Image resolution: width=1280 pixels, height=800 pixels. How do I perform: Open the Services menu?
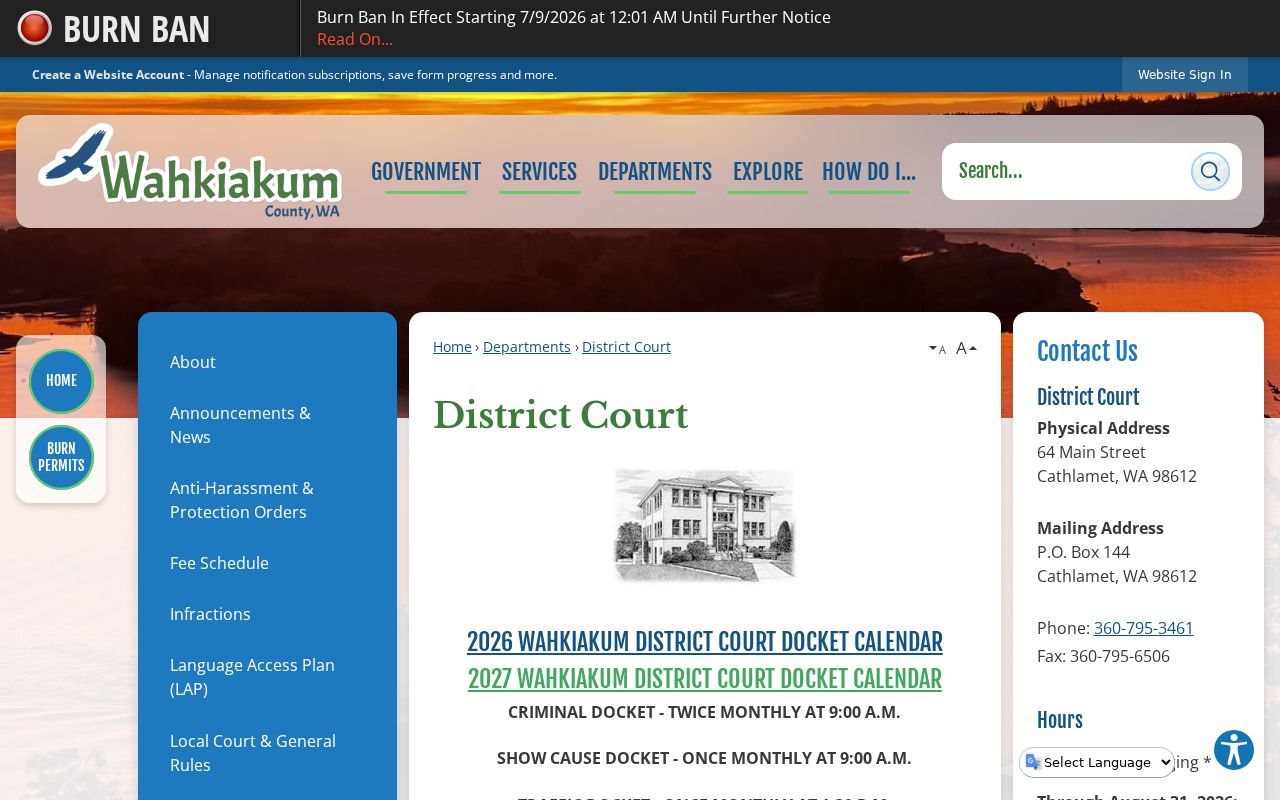pyautogui.click(x=539, y=172)
